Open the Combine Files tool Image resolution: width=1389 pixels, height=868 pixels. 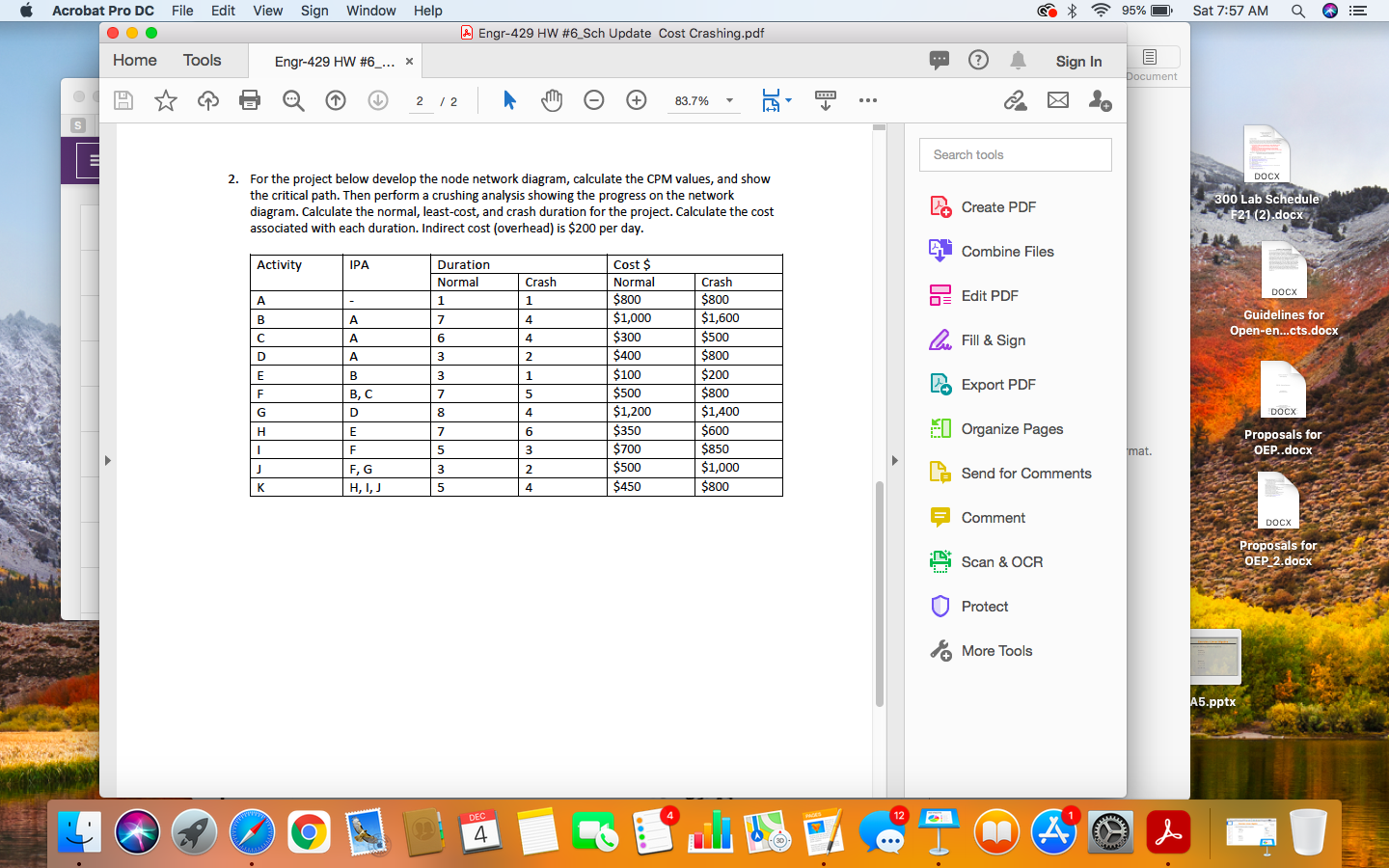[1006, 251]
